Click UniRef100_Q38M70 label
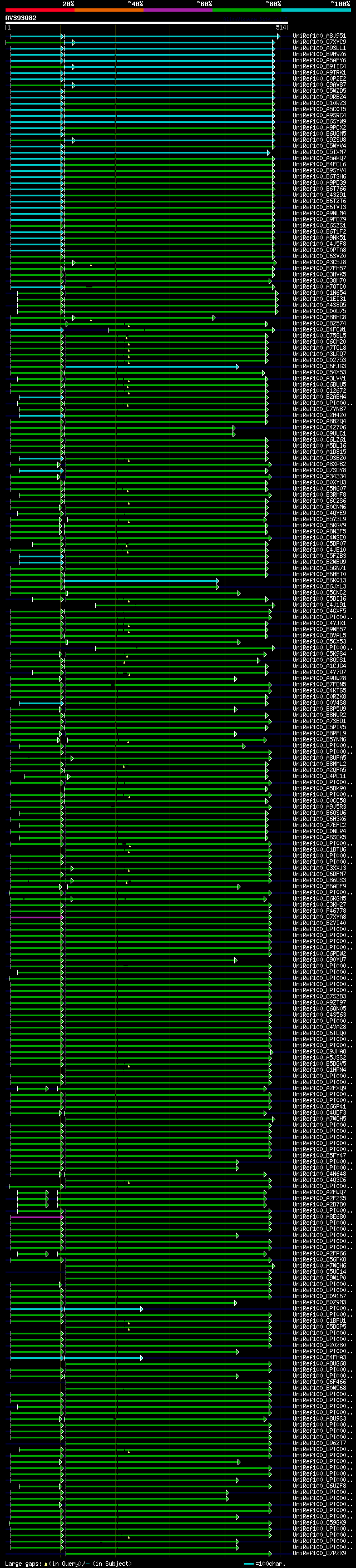Screen dimensions: 356x1568 (319, 280)
